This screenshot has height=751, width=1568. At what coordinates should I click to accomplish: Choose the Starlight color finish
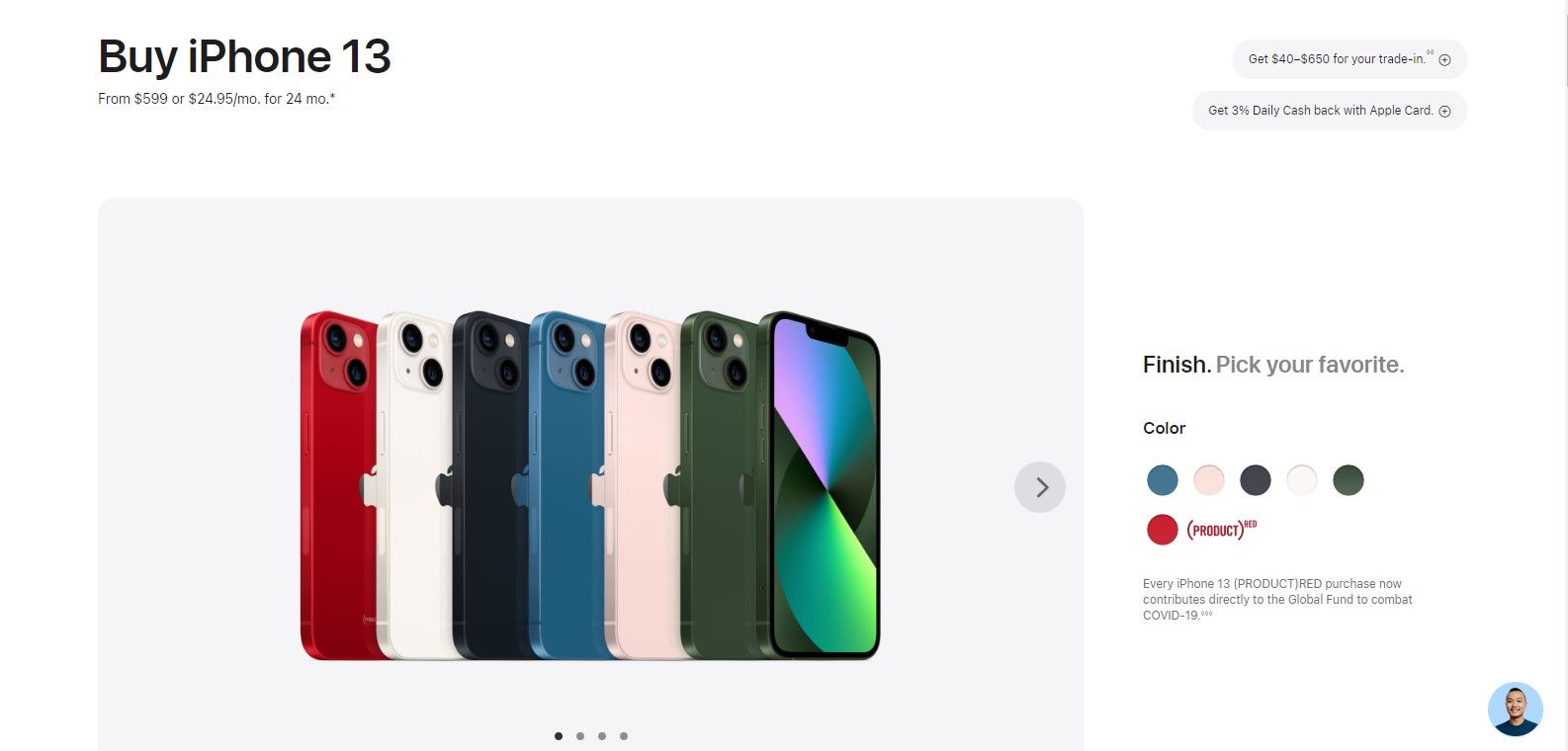click(1302, 480)
